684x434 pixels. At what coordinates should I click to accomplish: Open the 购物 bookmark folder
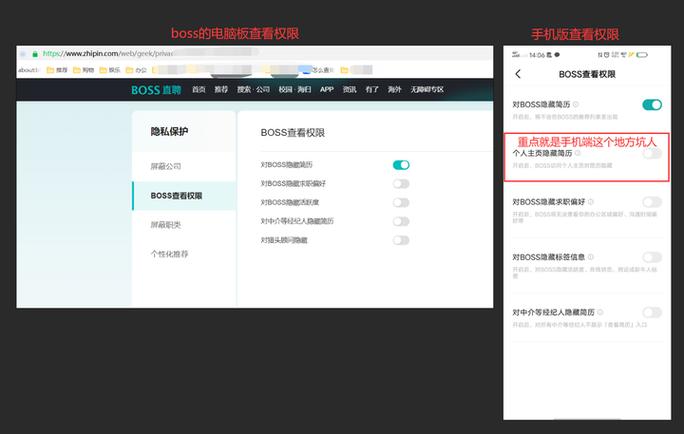pyautogui.click(x=83, y=70)
